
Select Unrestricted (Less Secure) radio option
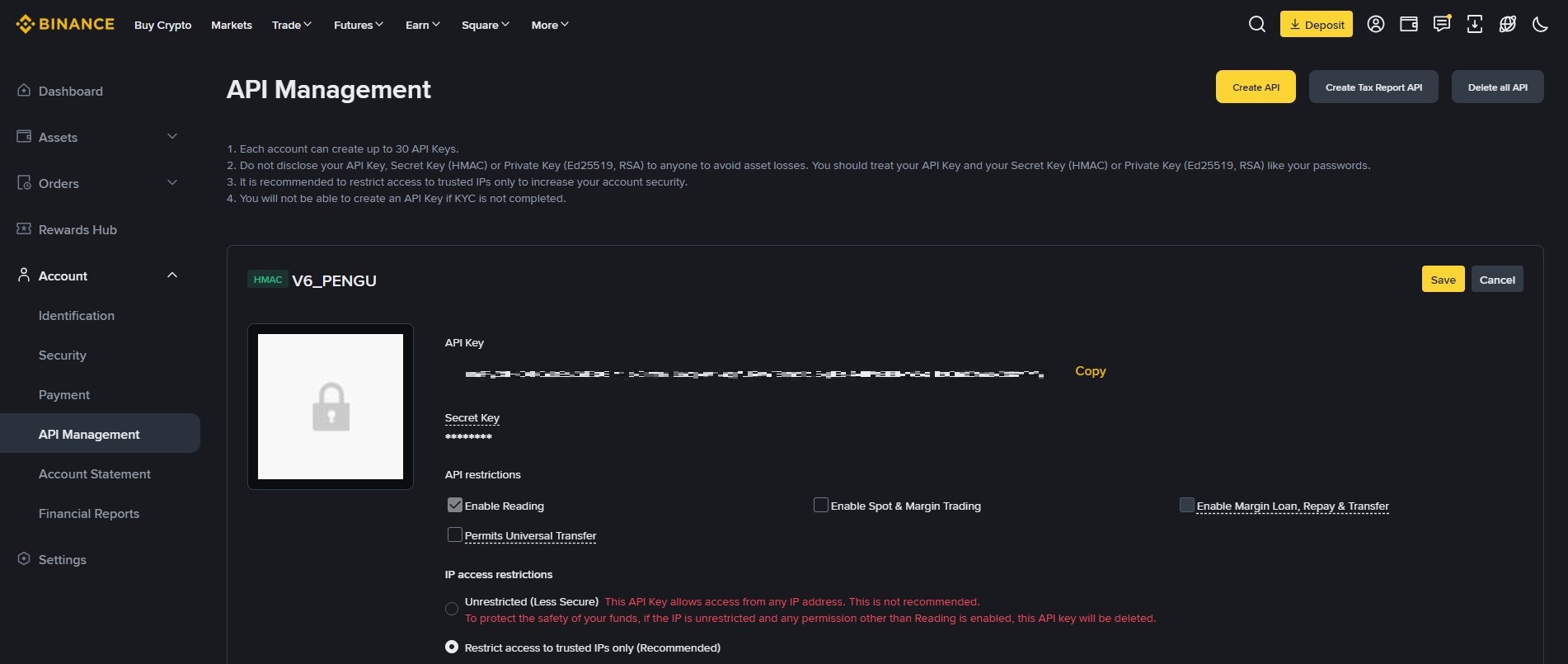(x=452, y=609)
